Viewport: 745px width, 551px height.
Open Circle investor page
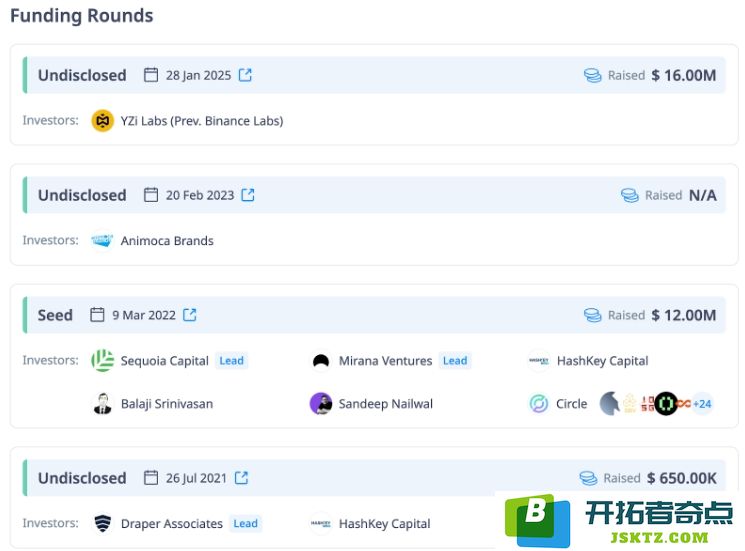coord(572,404)
